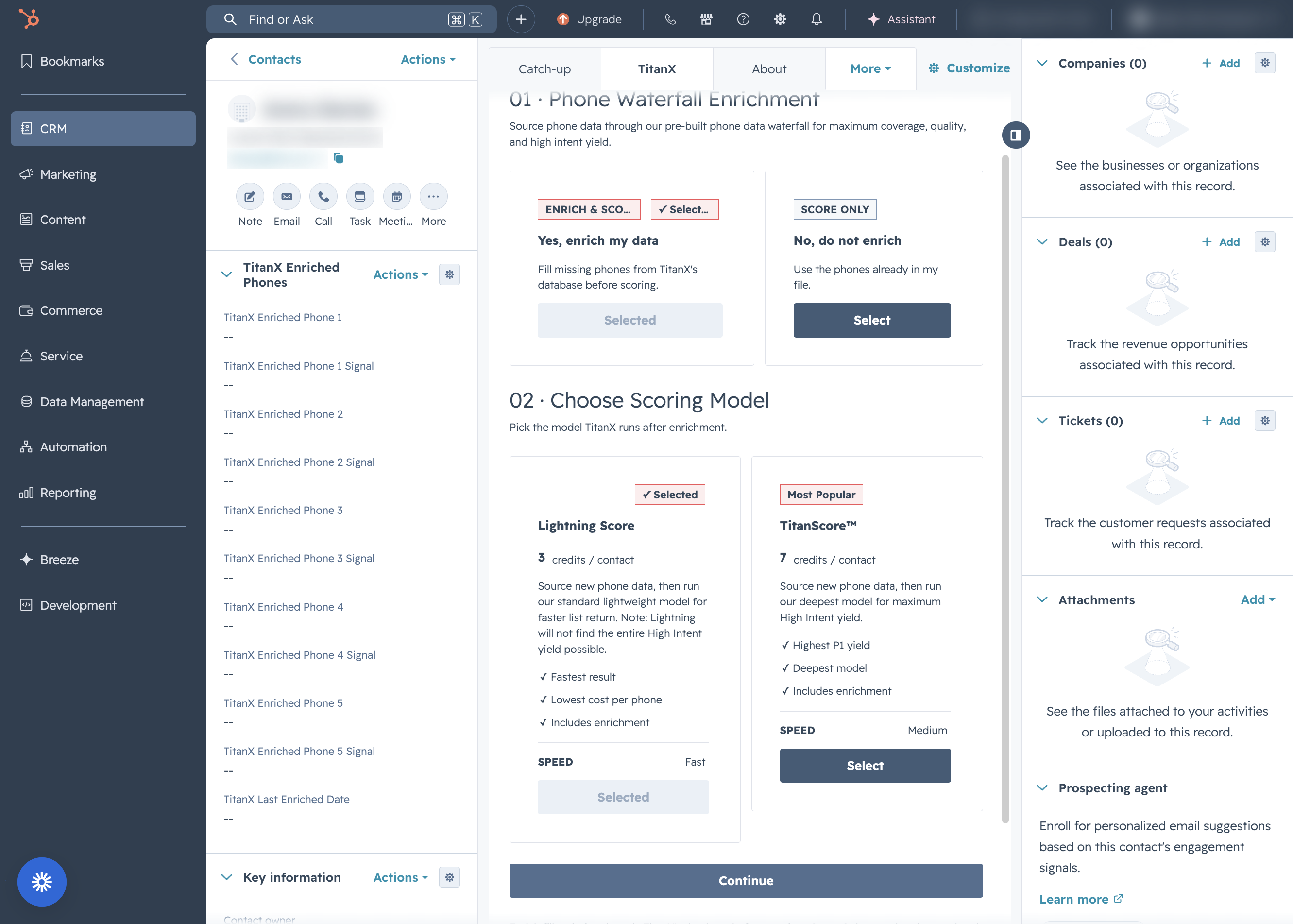Collapse the TitanX Enriched Phones section
Image resolution: width=1293 pixels, height=924 pixels.
pos(226,275)
